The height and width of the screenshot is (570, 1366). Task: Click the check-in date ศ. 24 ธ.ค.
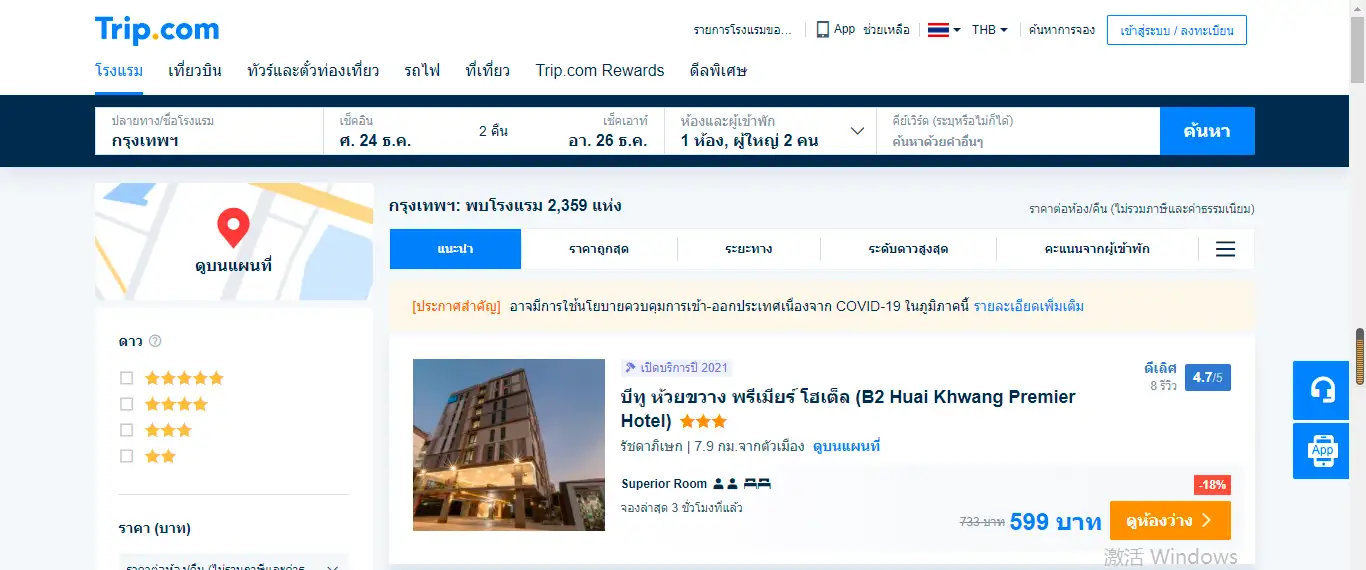coord(375,141)
